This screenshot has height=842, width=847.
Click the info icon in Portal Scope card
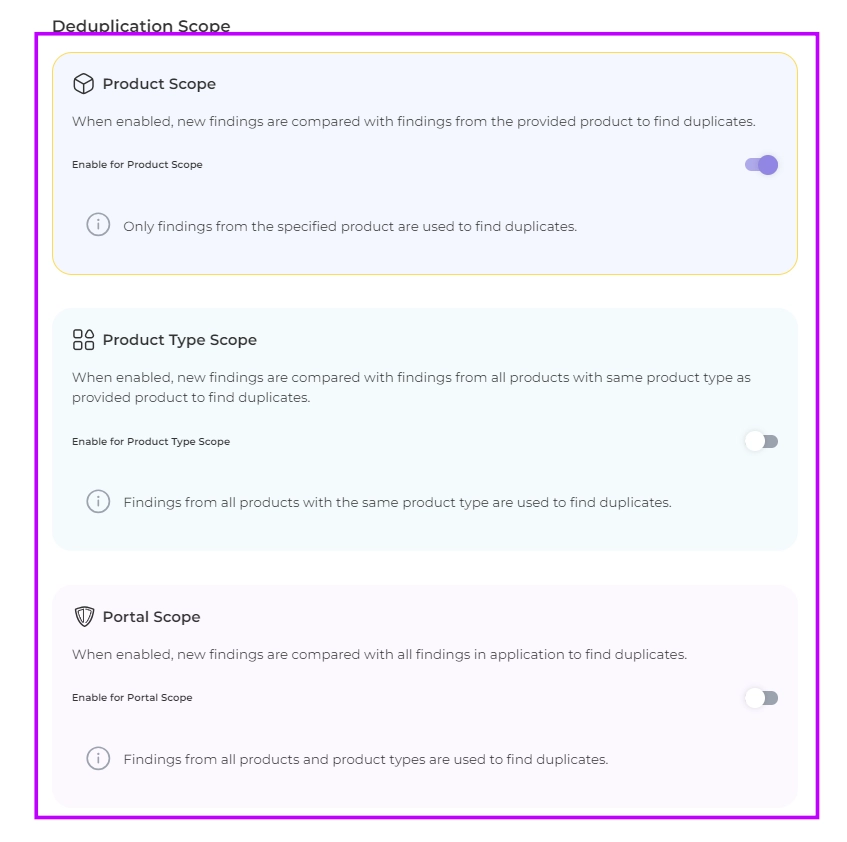click(98, 758)
